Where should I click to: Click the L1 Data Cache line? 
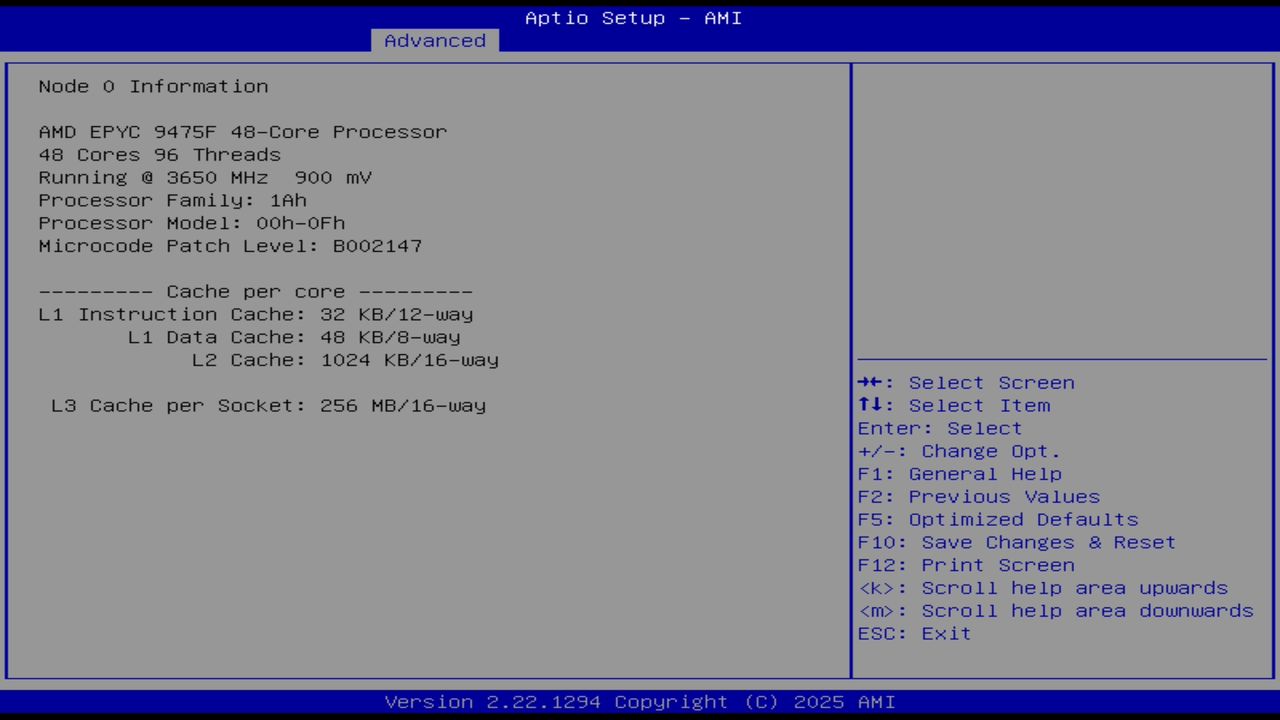coord(294,337)
